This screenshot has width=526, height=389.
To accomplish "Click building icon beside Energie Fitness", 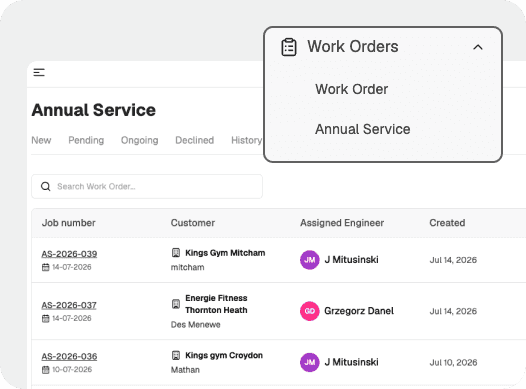I will 176,304.
